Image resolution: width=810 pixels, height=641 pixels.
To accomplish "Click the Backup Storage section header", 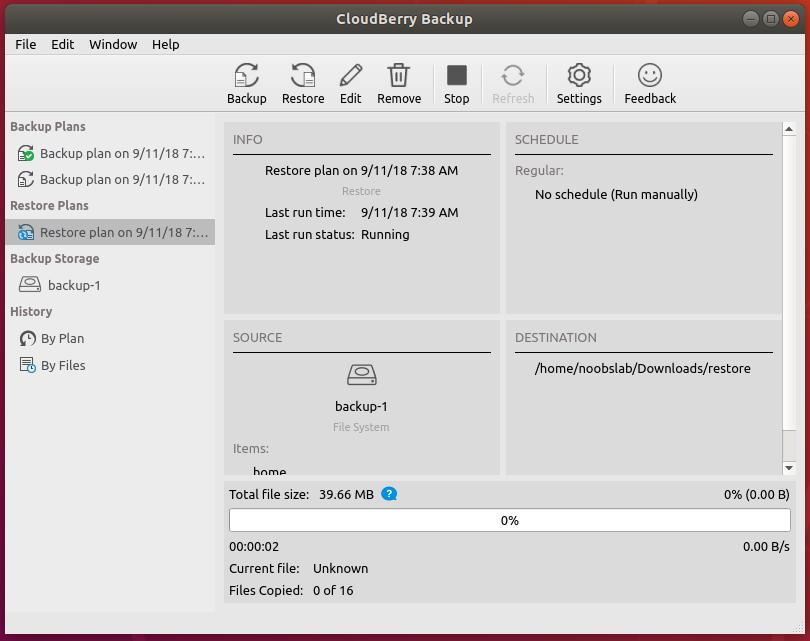I will pos(55,258).
